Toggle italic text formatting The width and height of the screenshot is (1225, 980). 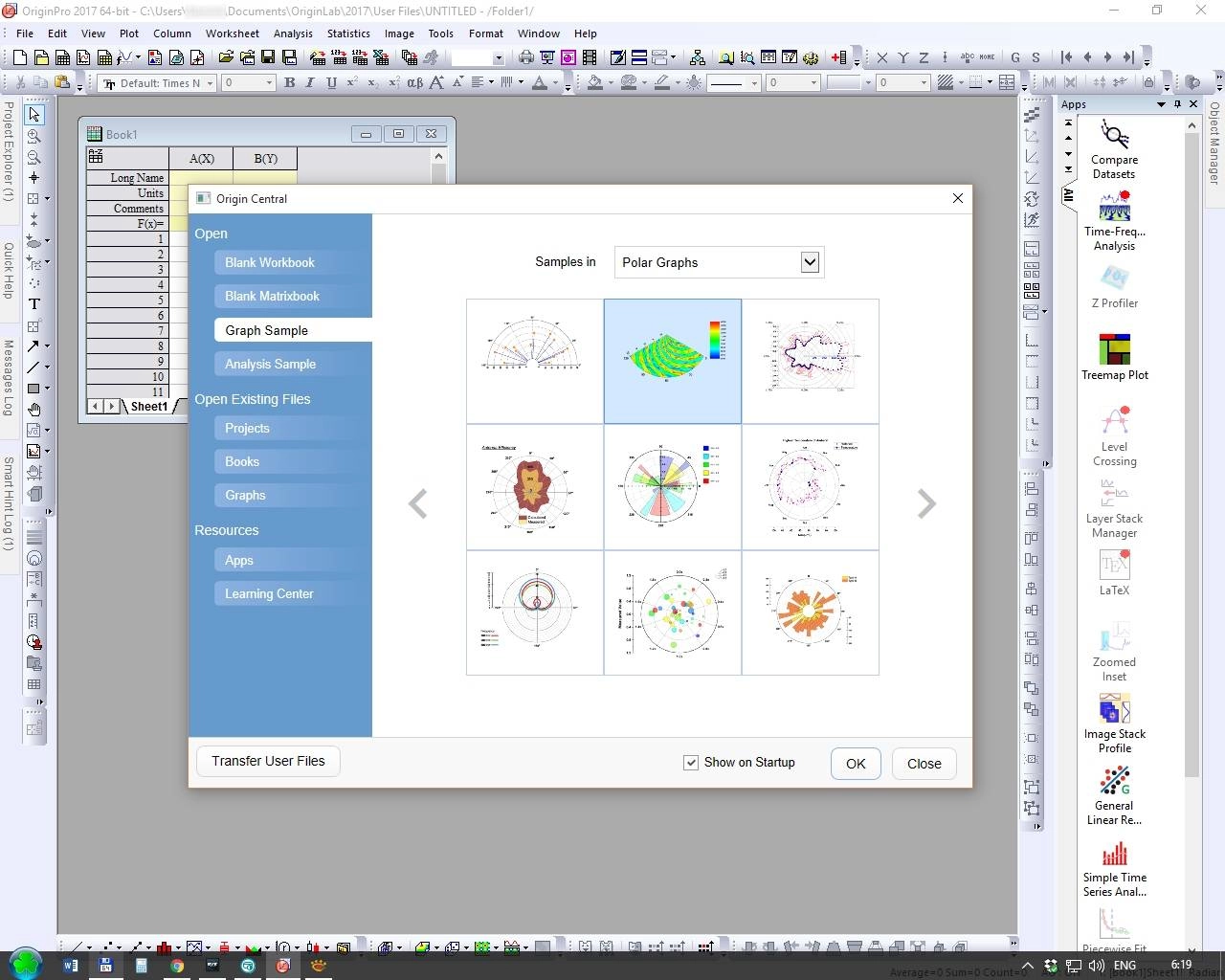tap(310, 83)
